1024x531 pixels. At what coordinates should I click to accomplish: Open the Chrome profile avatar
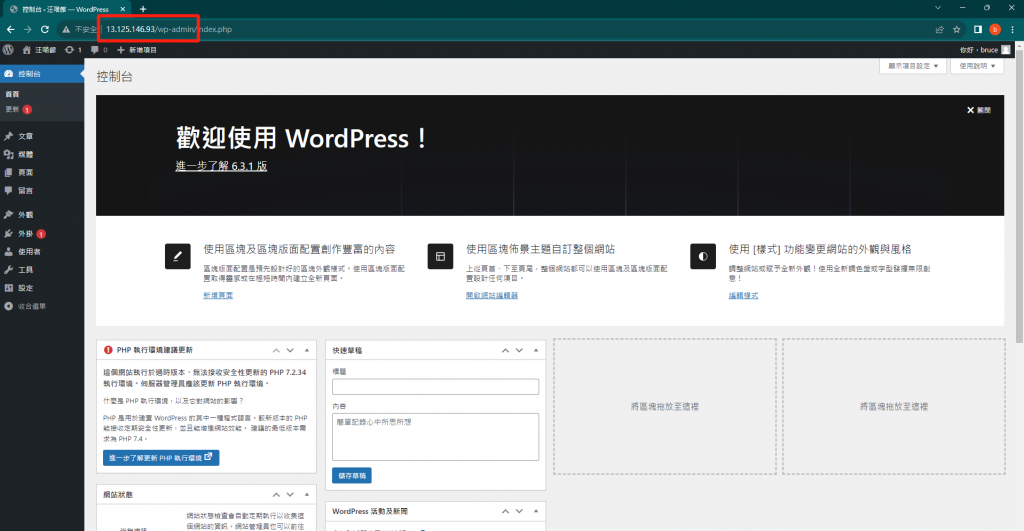point(995,29)
